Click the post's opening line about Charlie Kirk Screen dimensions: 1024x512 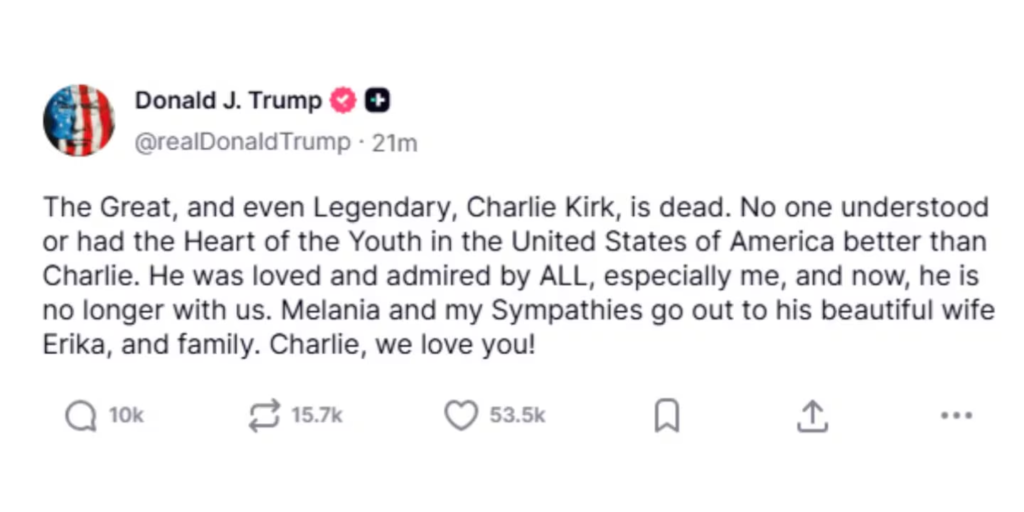(x=400, y=208)
